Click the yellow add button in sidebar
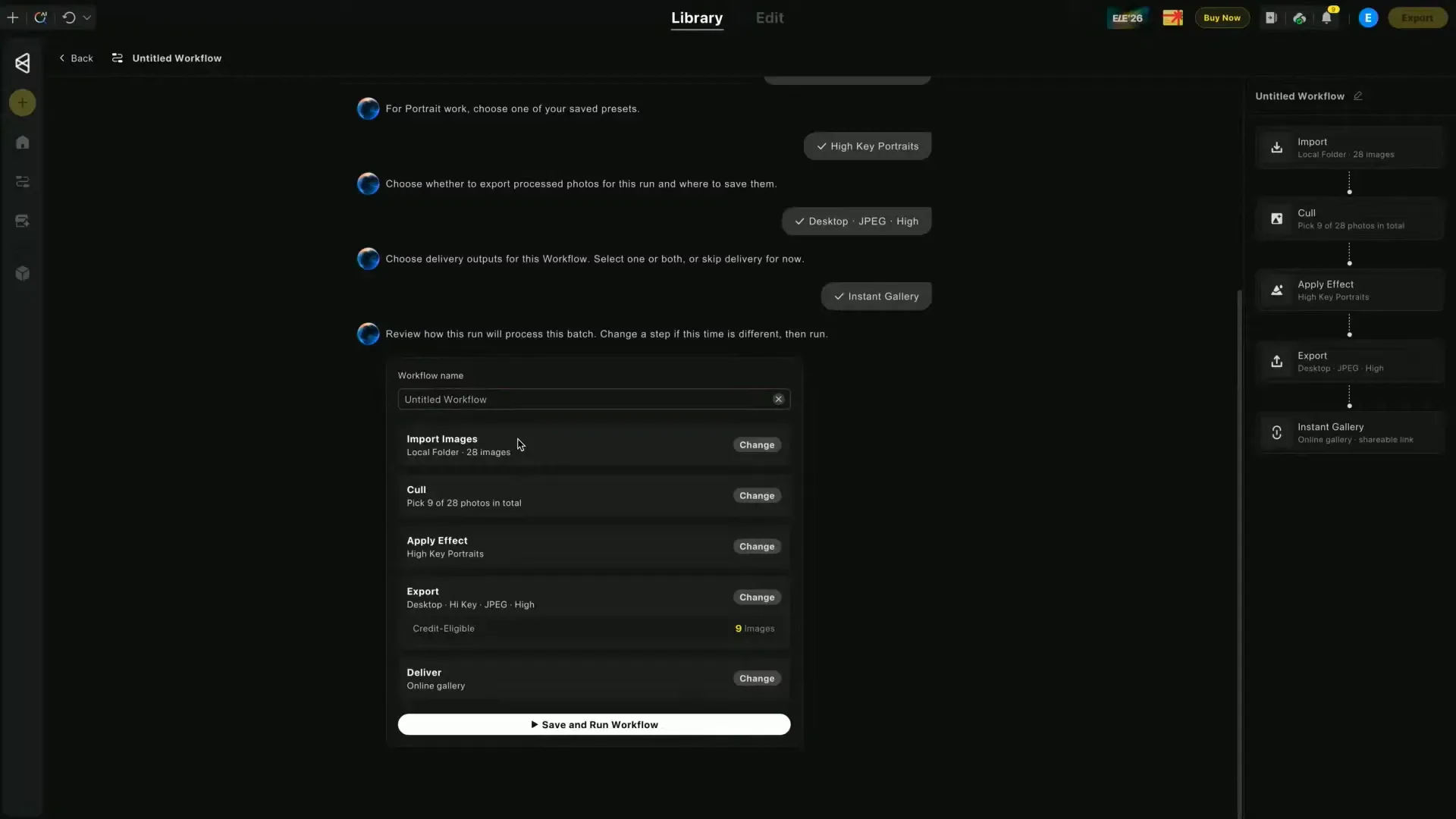The image size is (1456, 819). [x=23, y=102]
